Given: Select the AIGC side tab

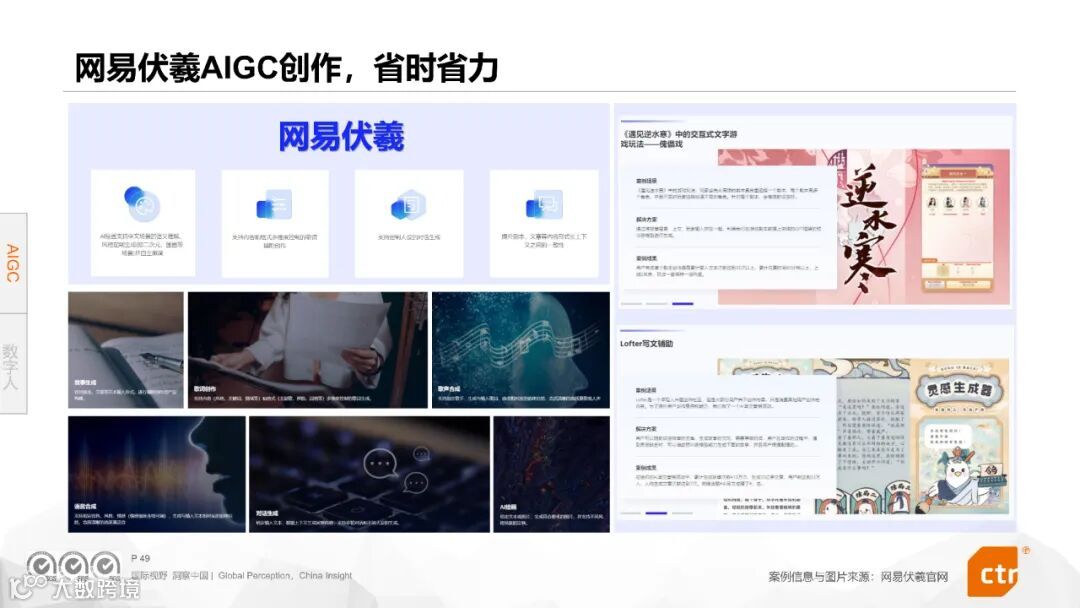Looking at the screenshot, I should [13, 263].
